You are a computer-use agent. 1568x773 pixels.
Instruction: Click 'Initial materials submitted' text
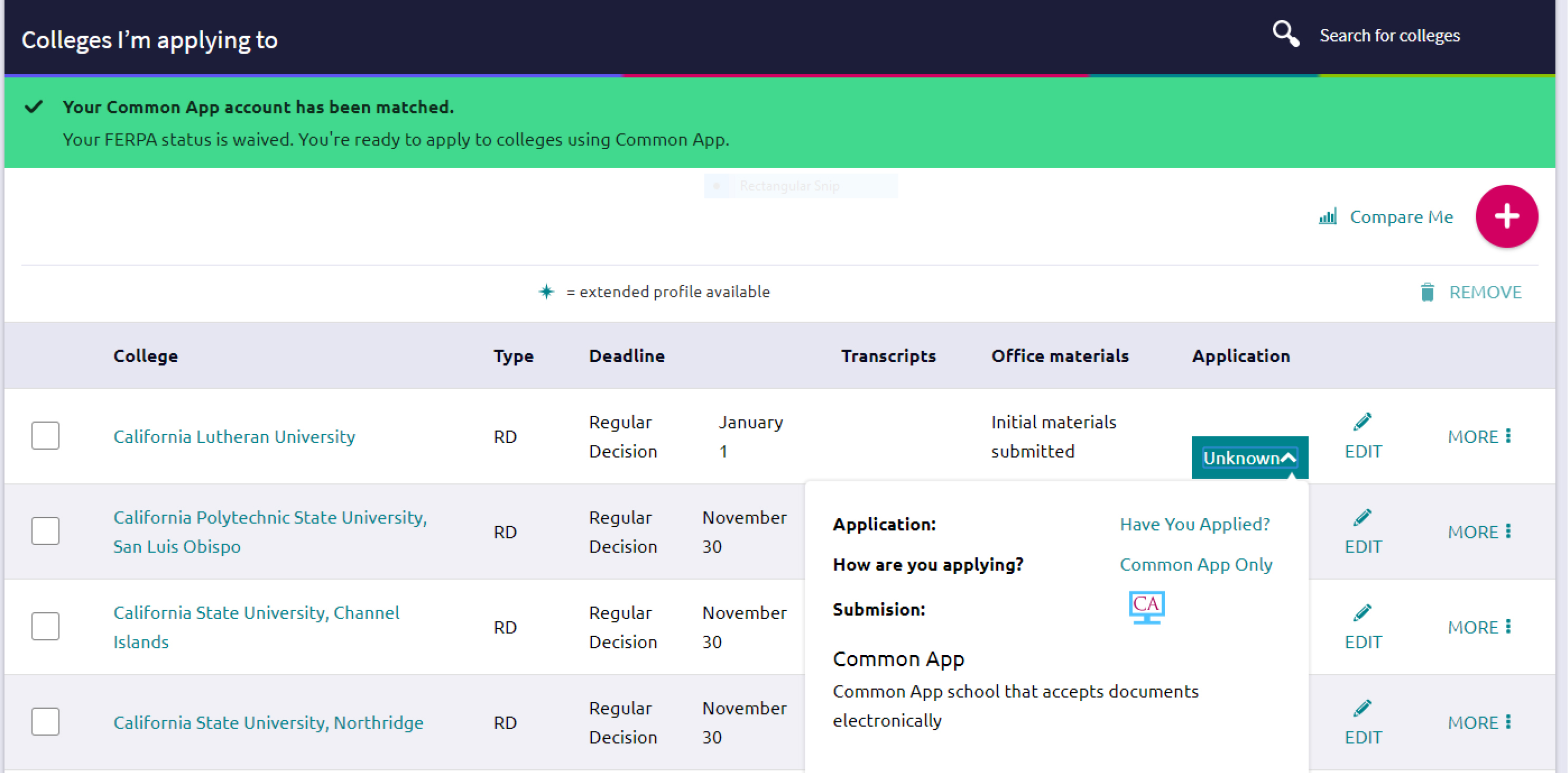[1053, 437]
